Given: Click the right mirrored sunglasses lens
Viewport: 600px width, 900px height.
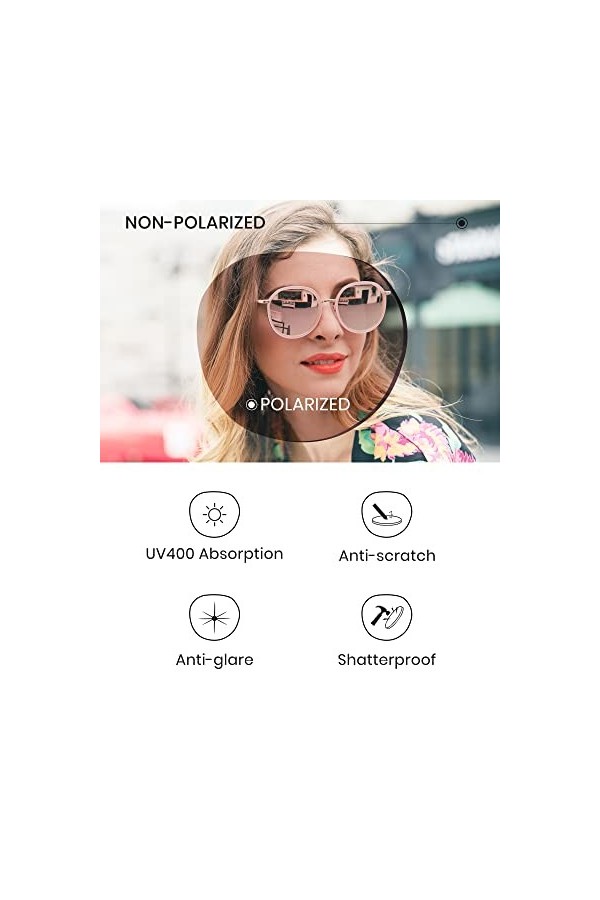Looking at the screenshot, I should (x=361, y=308).
